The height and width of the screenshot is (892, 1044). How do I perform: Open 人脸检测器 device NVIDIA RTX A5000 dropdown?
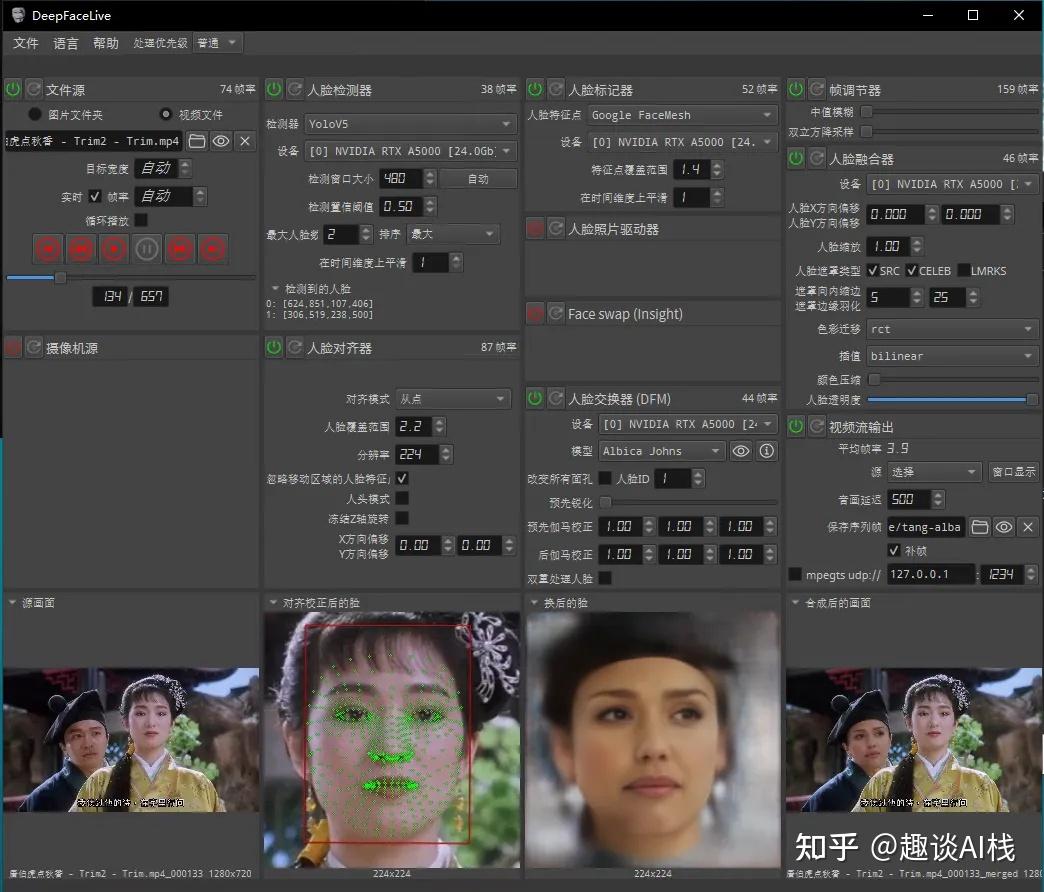[x=411, y=151]
